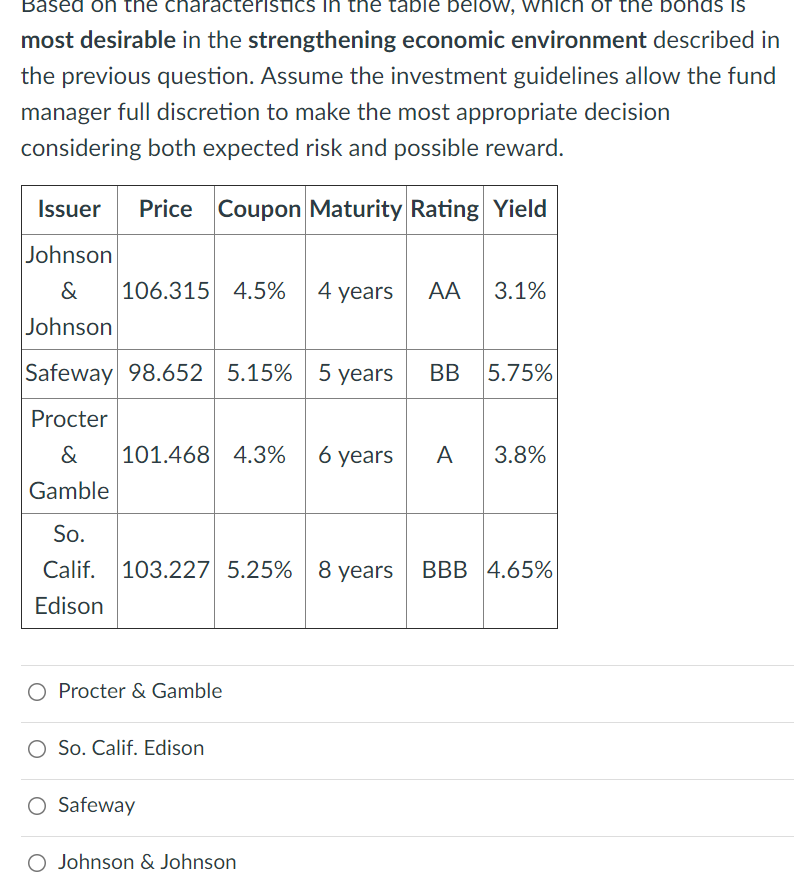794x896 pixels.
Task: Click the Coupon column header
Action: 259,209
